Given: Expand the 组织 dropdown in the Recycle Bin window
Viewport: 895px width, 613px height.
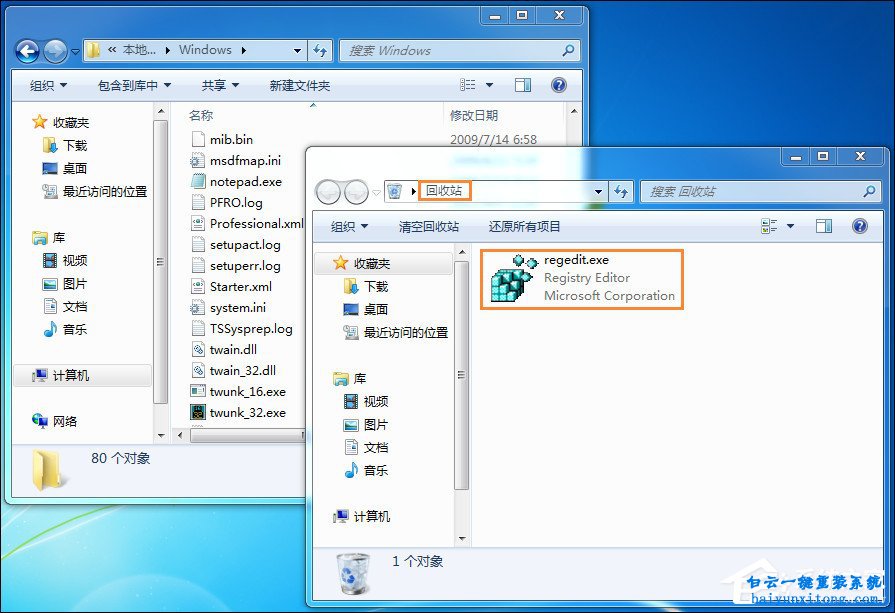Looking at the screenshot, I should (x=349, y=226).
